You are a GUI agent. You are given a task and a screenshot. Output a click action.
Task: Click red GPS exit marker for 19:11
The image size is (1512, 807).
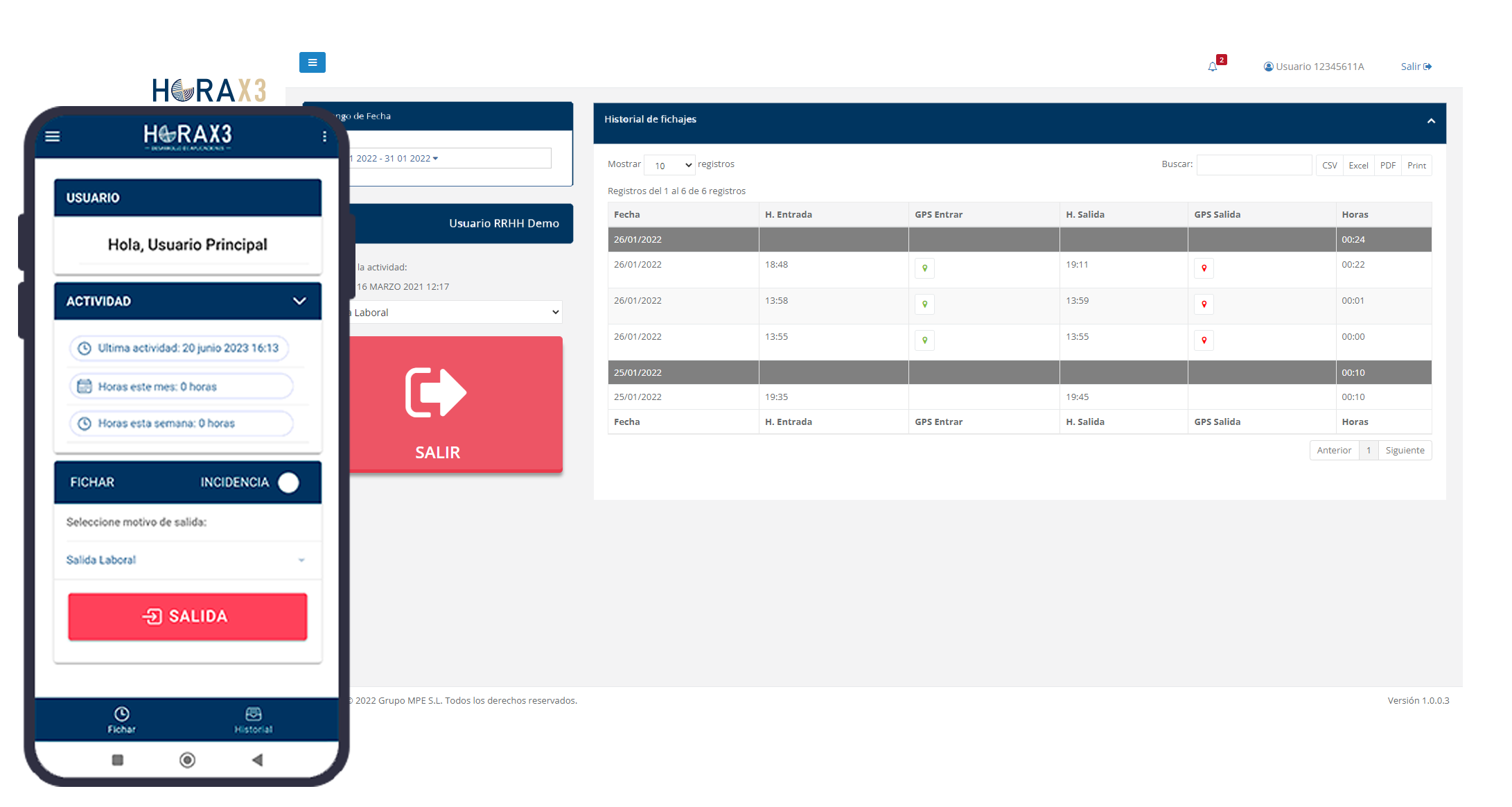(1204, 268)
